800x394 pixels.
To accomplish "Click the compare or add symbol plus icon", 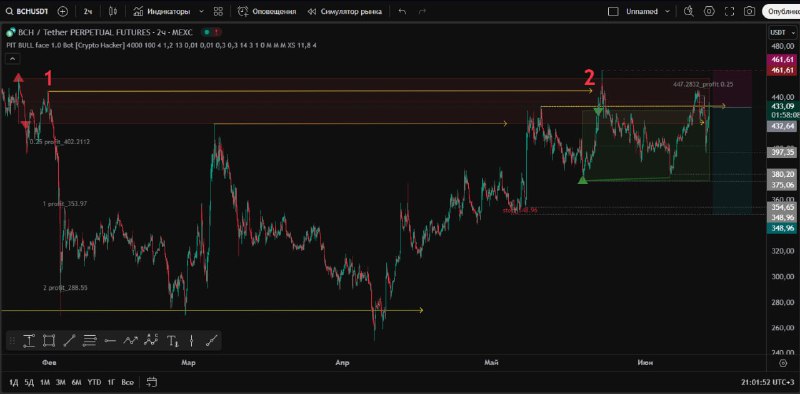I will (63, 11).
